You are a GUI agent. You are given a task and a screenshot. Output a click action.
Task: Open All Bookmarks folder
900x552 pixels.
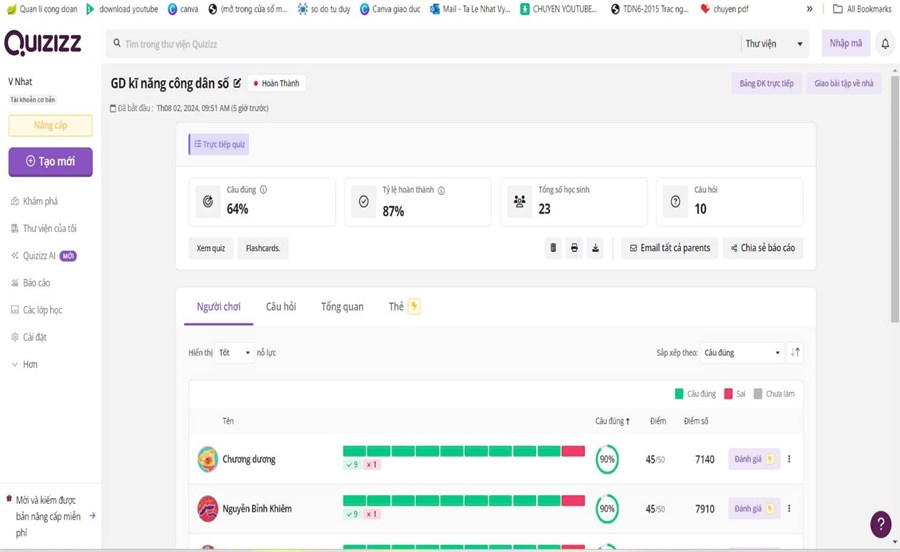[862, 9]
